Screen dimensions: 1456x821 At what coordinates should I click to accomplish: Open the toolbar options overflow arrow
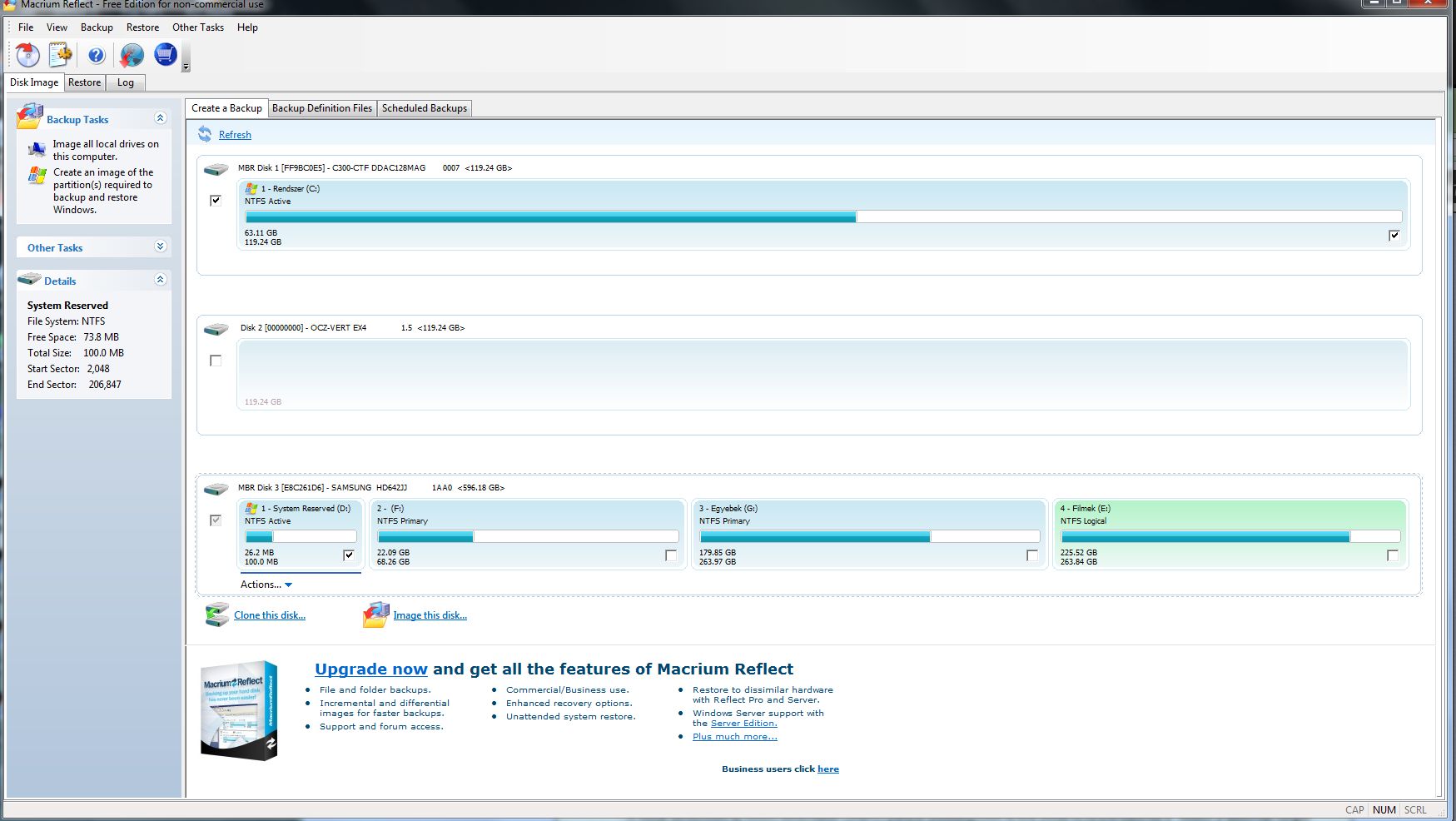[x=186, y=67]
